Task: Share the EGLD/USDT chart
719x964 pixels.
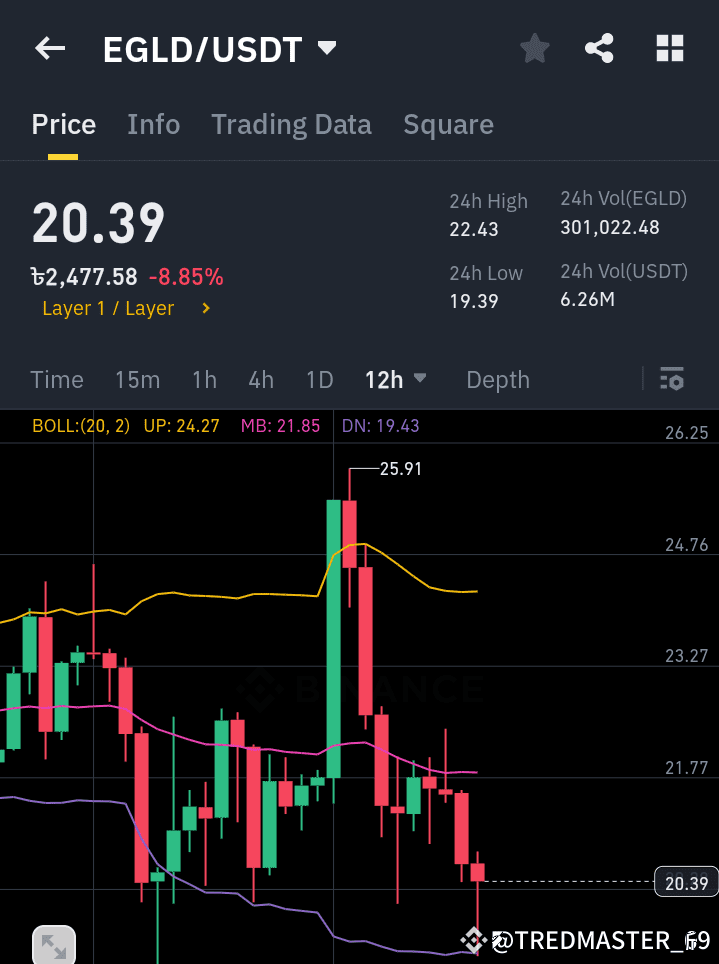Action: pos(599,47)
